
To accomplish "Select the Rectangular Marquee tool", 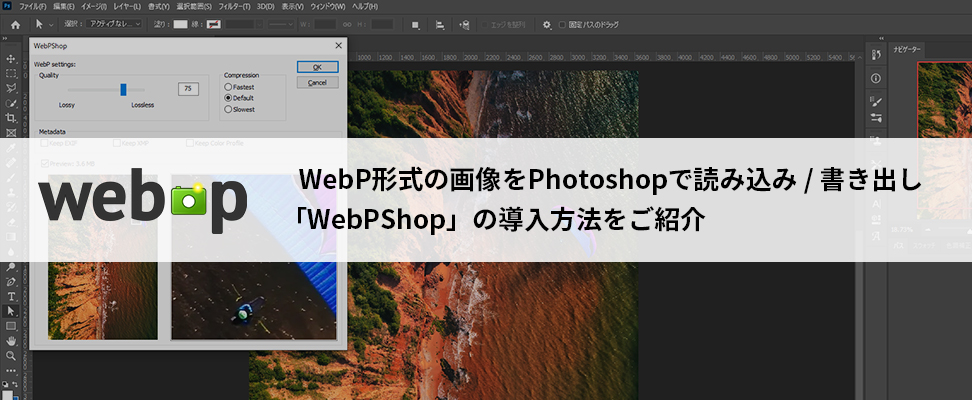I will pos(11,73).
